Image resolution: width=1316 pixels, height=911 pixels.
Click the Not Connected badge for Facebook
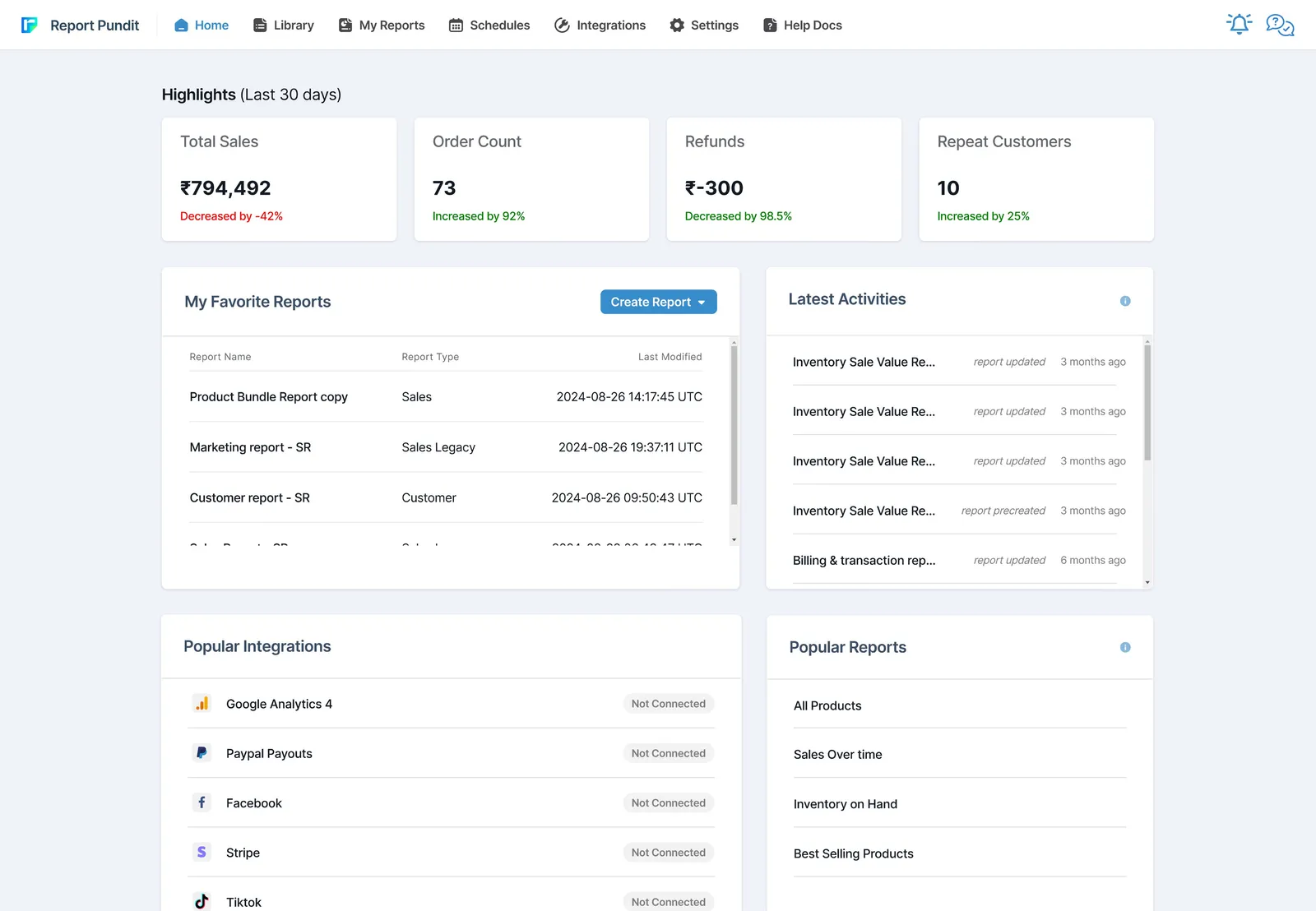pyautogui.click(x=668, y=802)
